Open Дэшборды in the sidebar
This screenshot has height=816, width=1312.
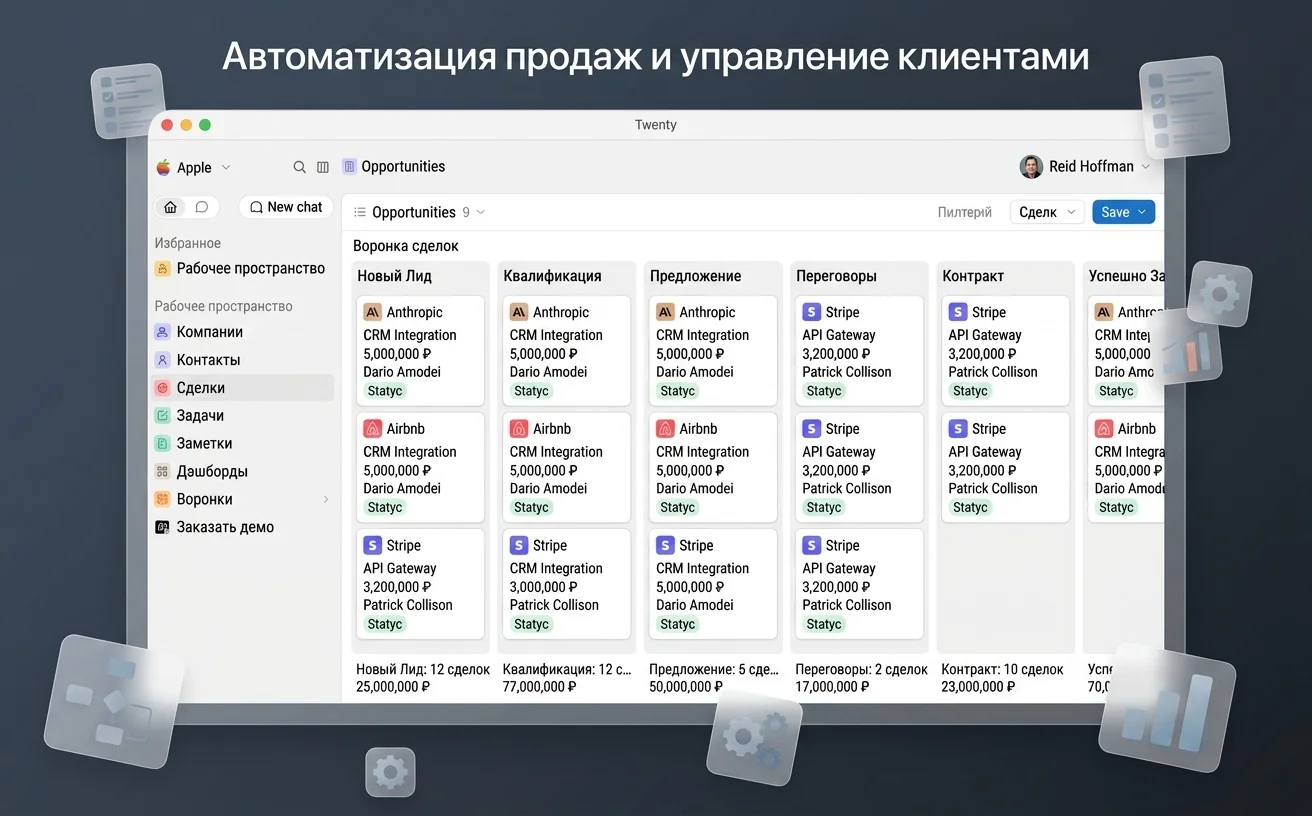point(243,471)
